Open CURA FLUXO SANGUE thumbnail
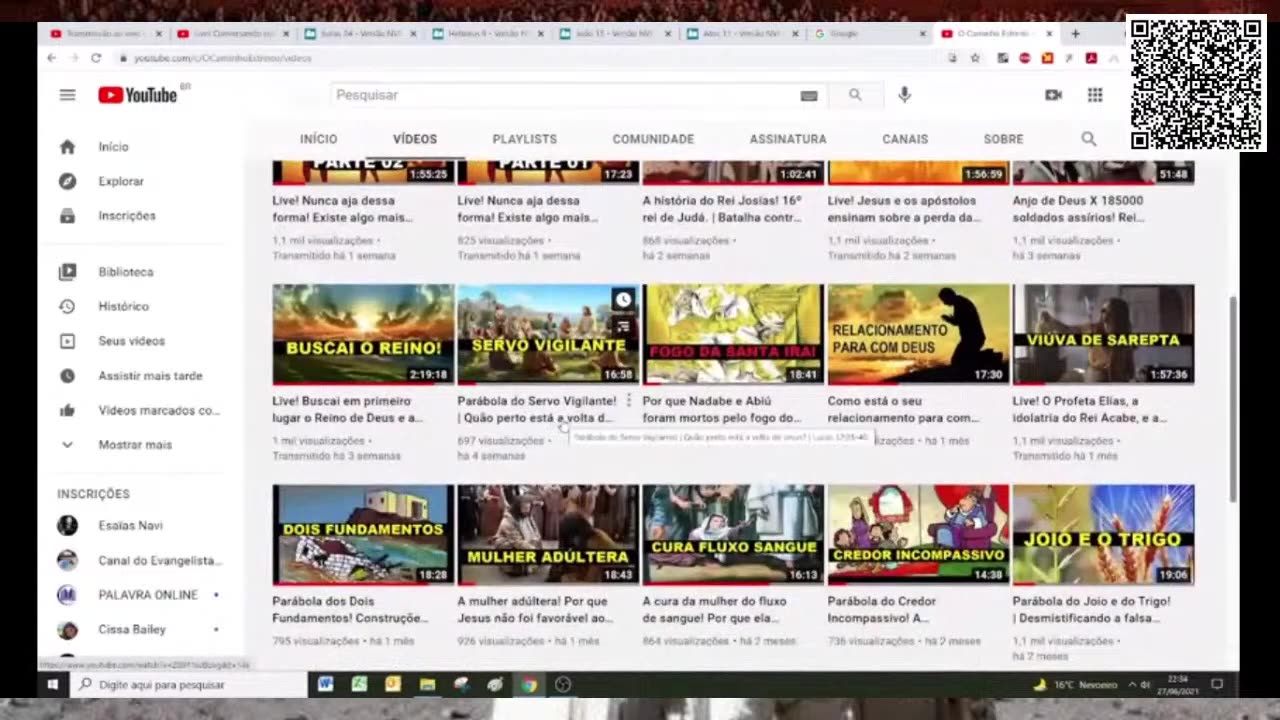The image size is (1280, 720). click(x=733, y=535)
